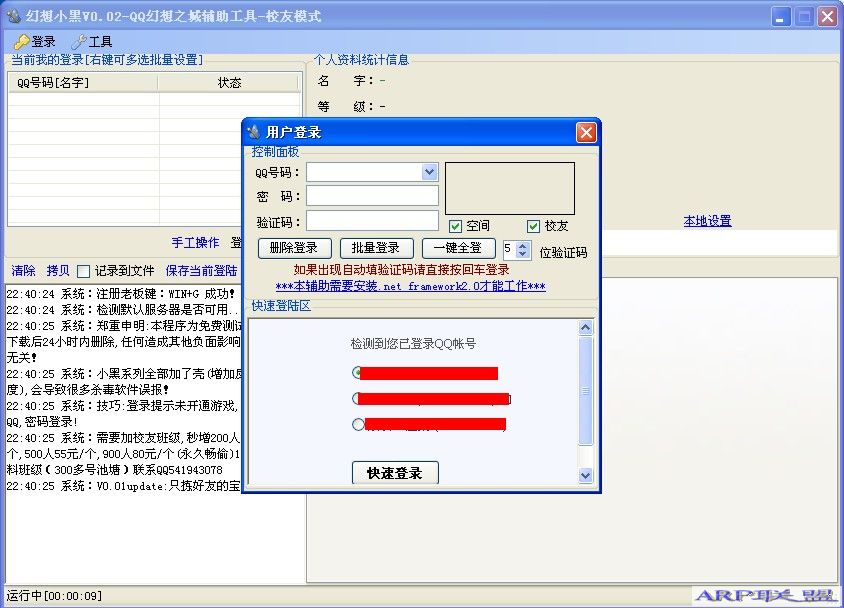844x608 pixels.
Task: Click the 删除登录 button
Action: 294,248
